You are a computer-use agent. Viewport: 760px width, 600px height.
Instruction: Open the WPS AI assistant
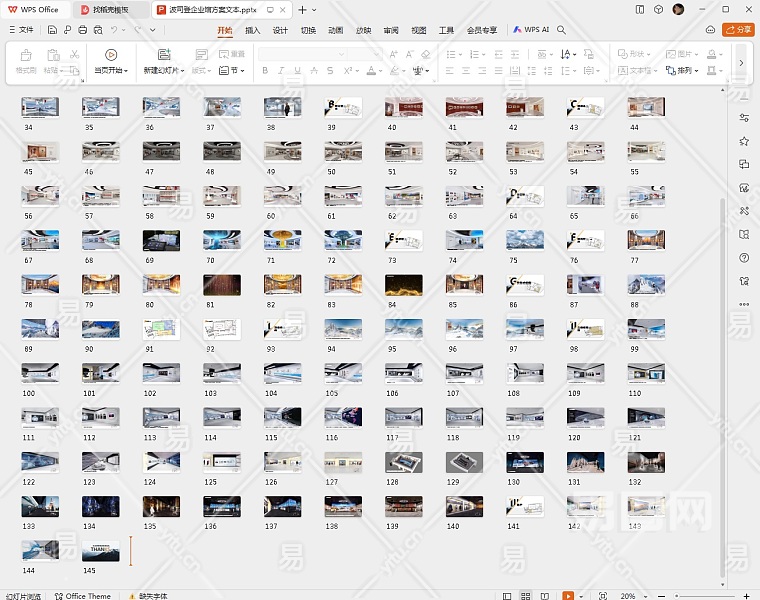click(531, 30)
